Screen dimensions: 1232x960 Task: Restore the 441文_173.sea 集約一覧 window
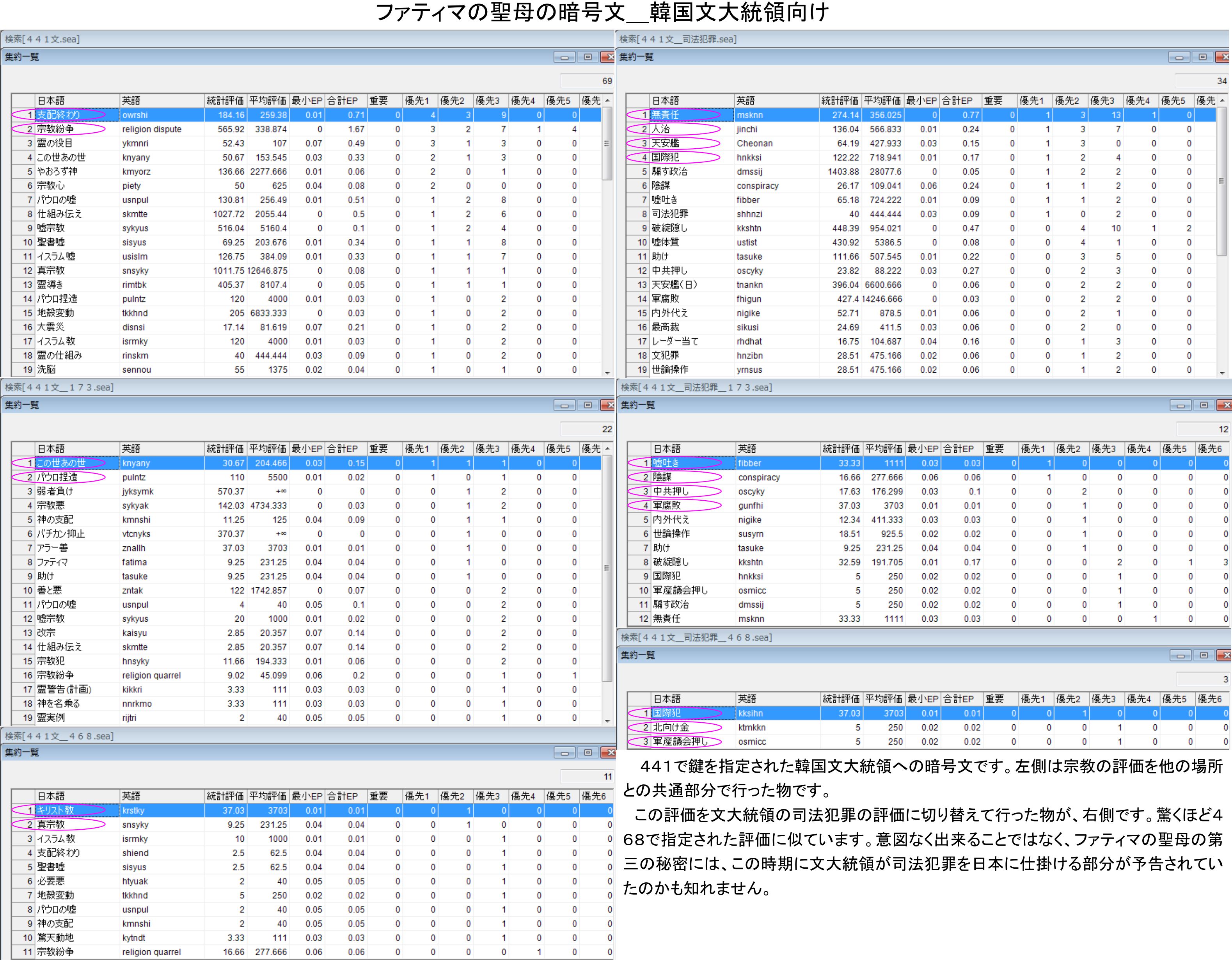(x=587, y=405)
